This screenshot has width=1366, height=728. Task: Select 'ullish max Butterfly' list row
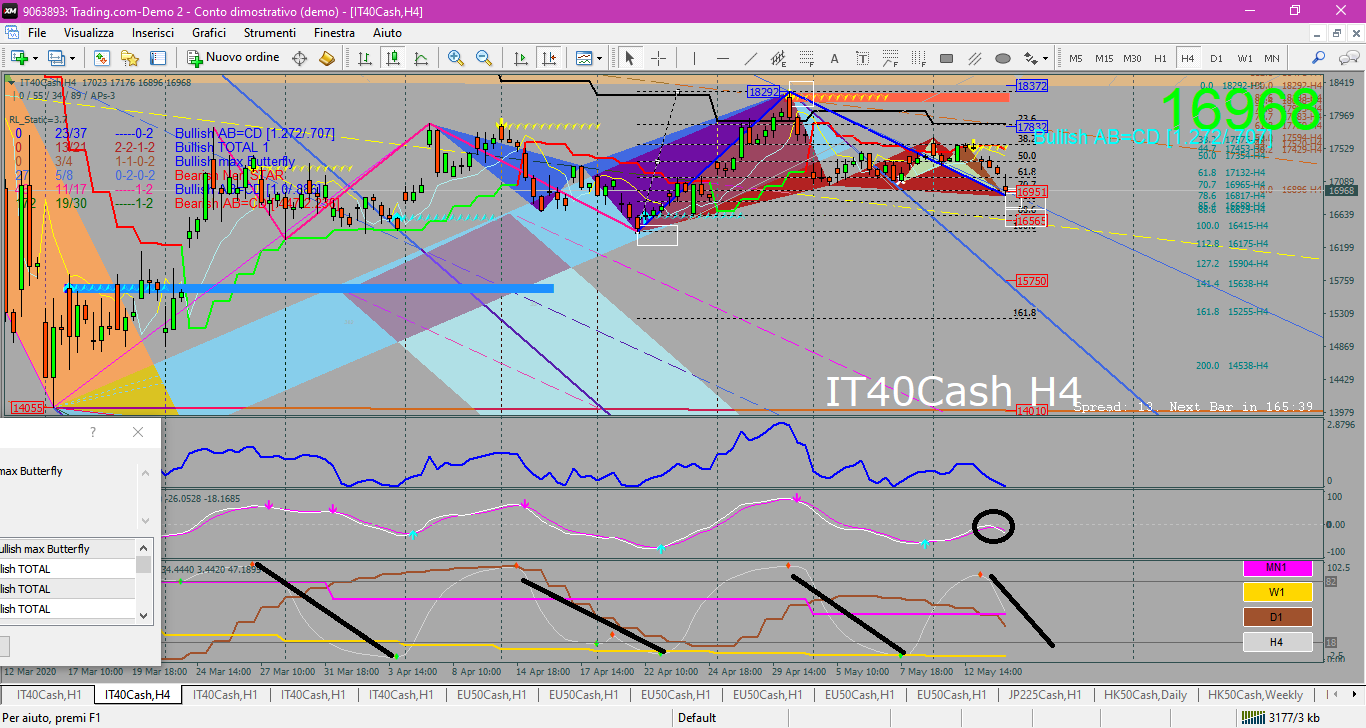point(67,549)
